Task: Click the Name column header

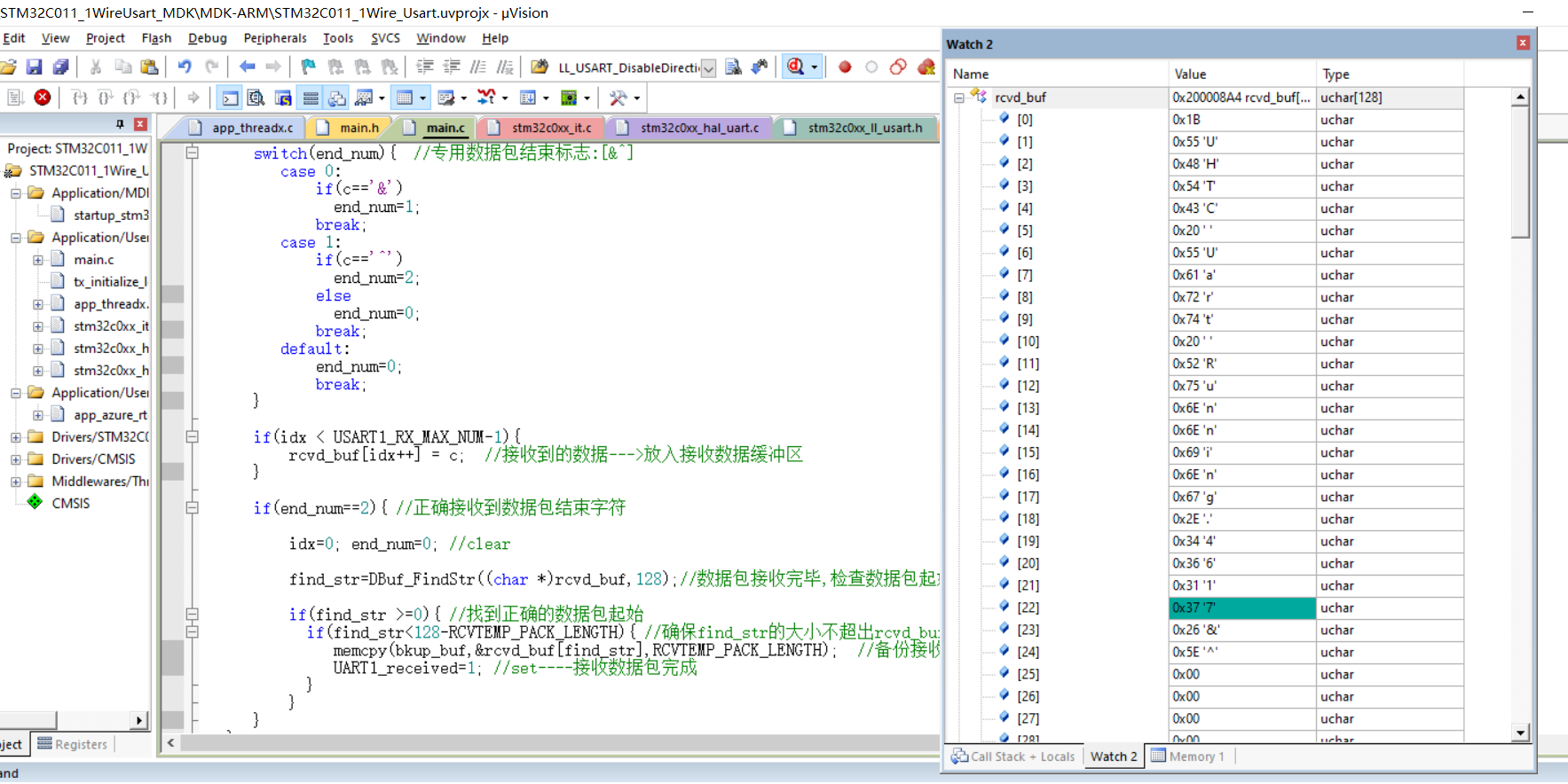Action: point(1057,74)
